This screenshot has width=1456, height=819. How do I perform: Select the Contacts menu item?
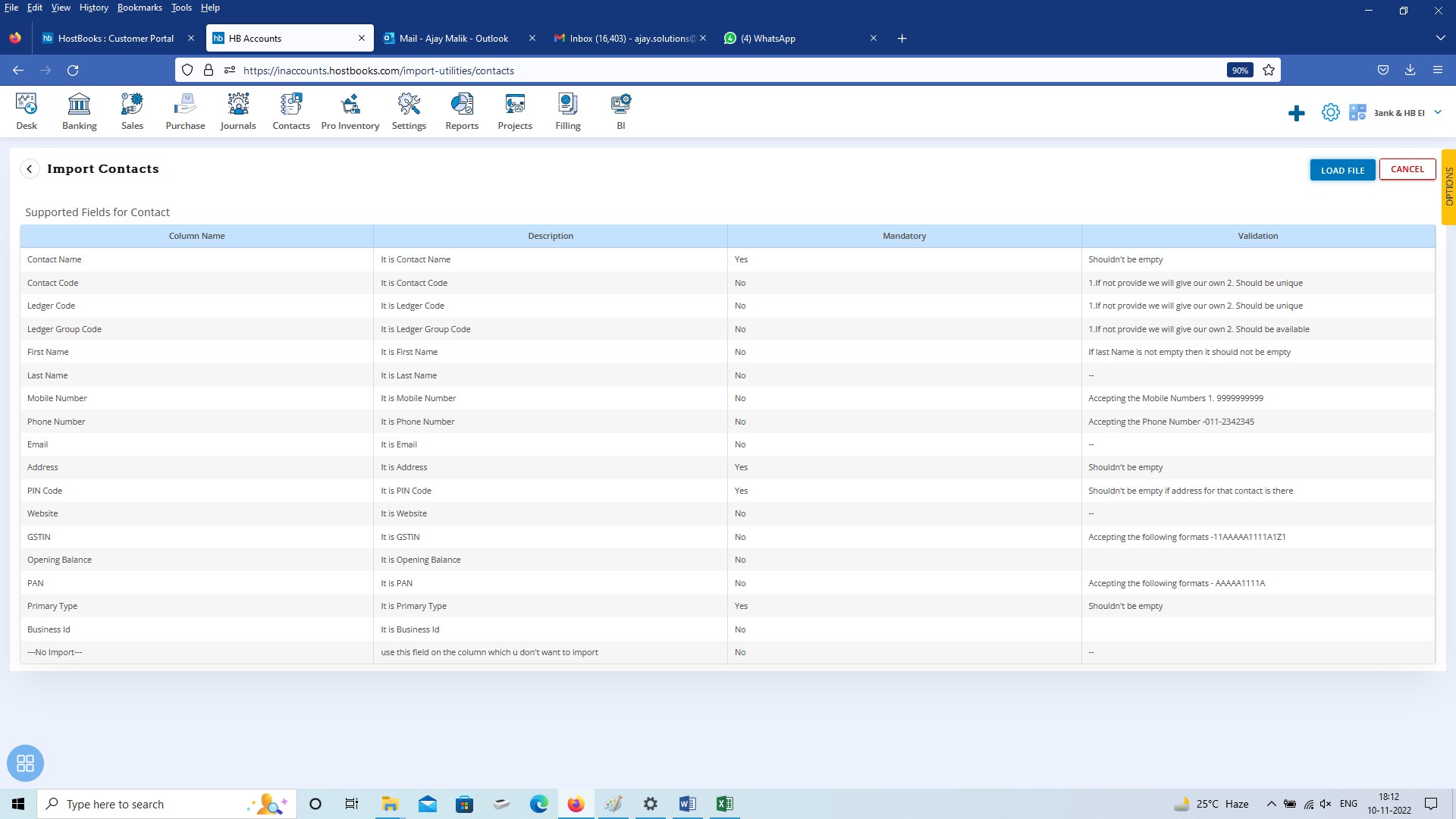290,111
